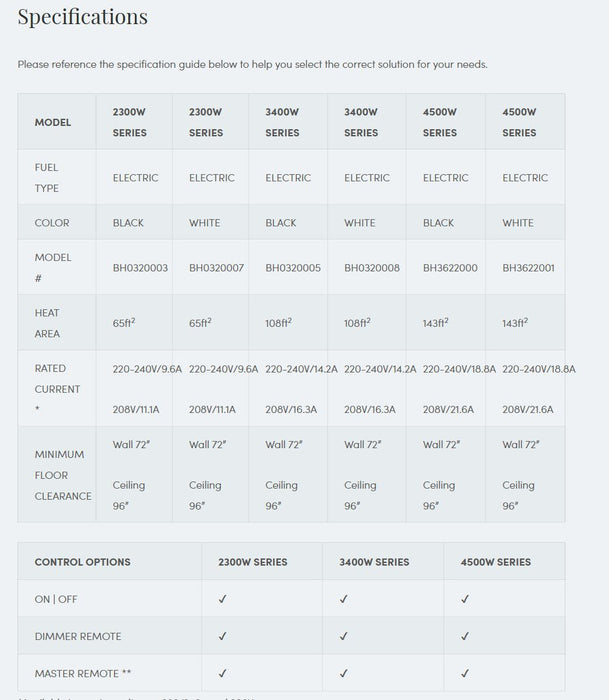Viewport: 609px width, 700px height.
Task: Click the Specifications heading
Action: click(83, 17)
